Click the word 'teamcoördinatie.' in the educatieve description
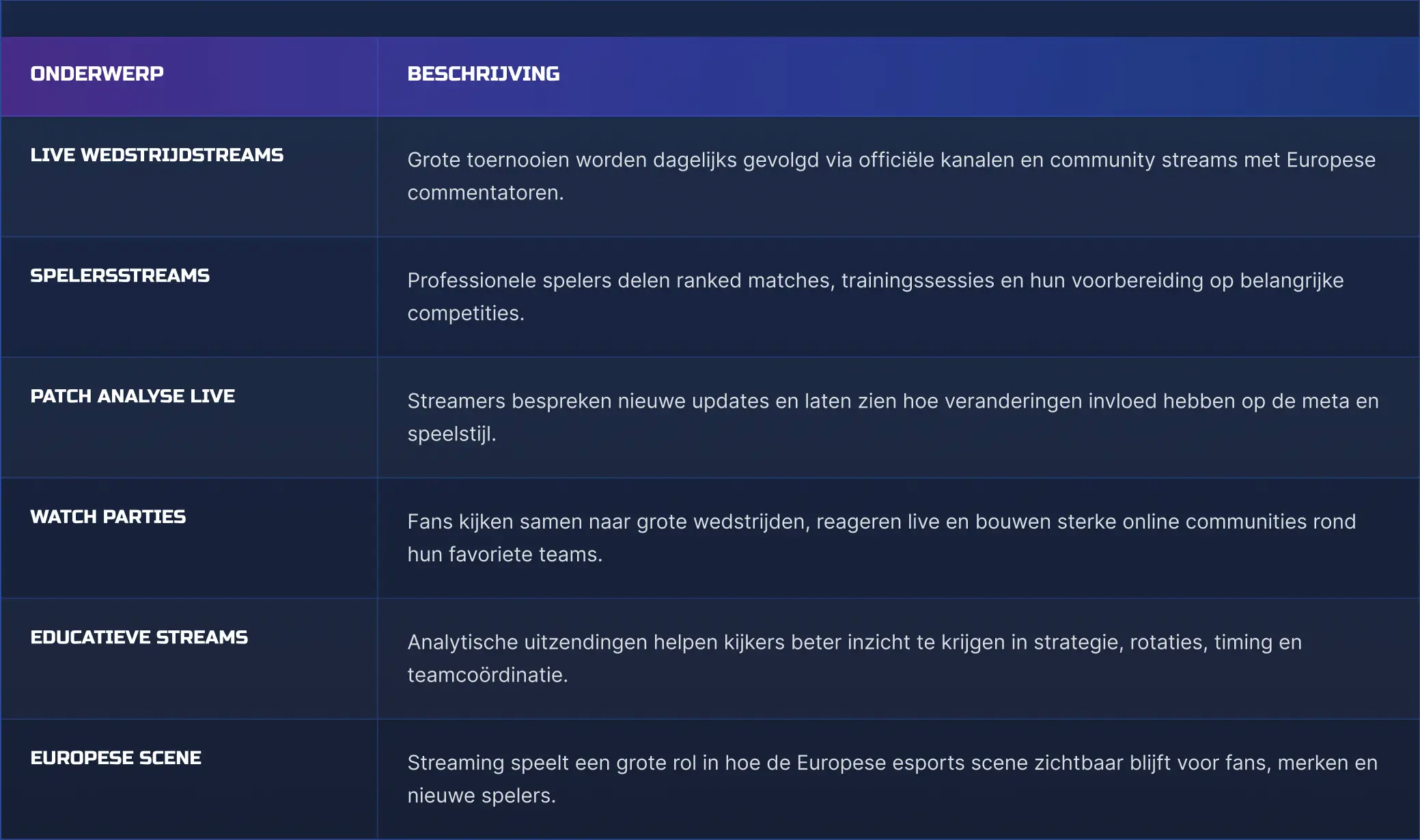The height and width of the screenshot is (840, 1420). [488, 675]
